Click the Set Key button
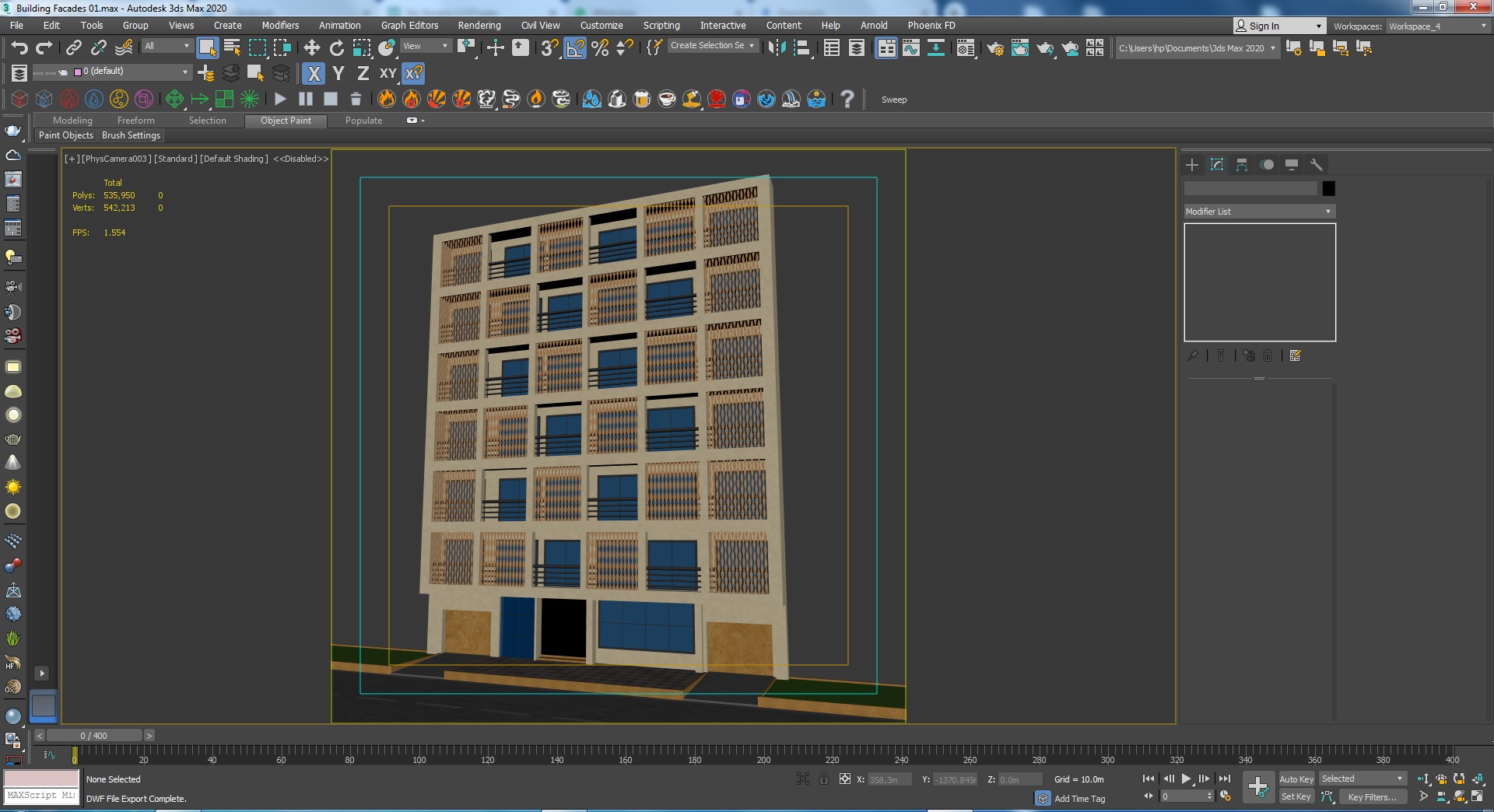The height and width of the screenshot is (812, 1494). pos(1296,797)
